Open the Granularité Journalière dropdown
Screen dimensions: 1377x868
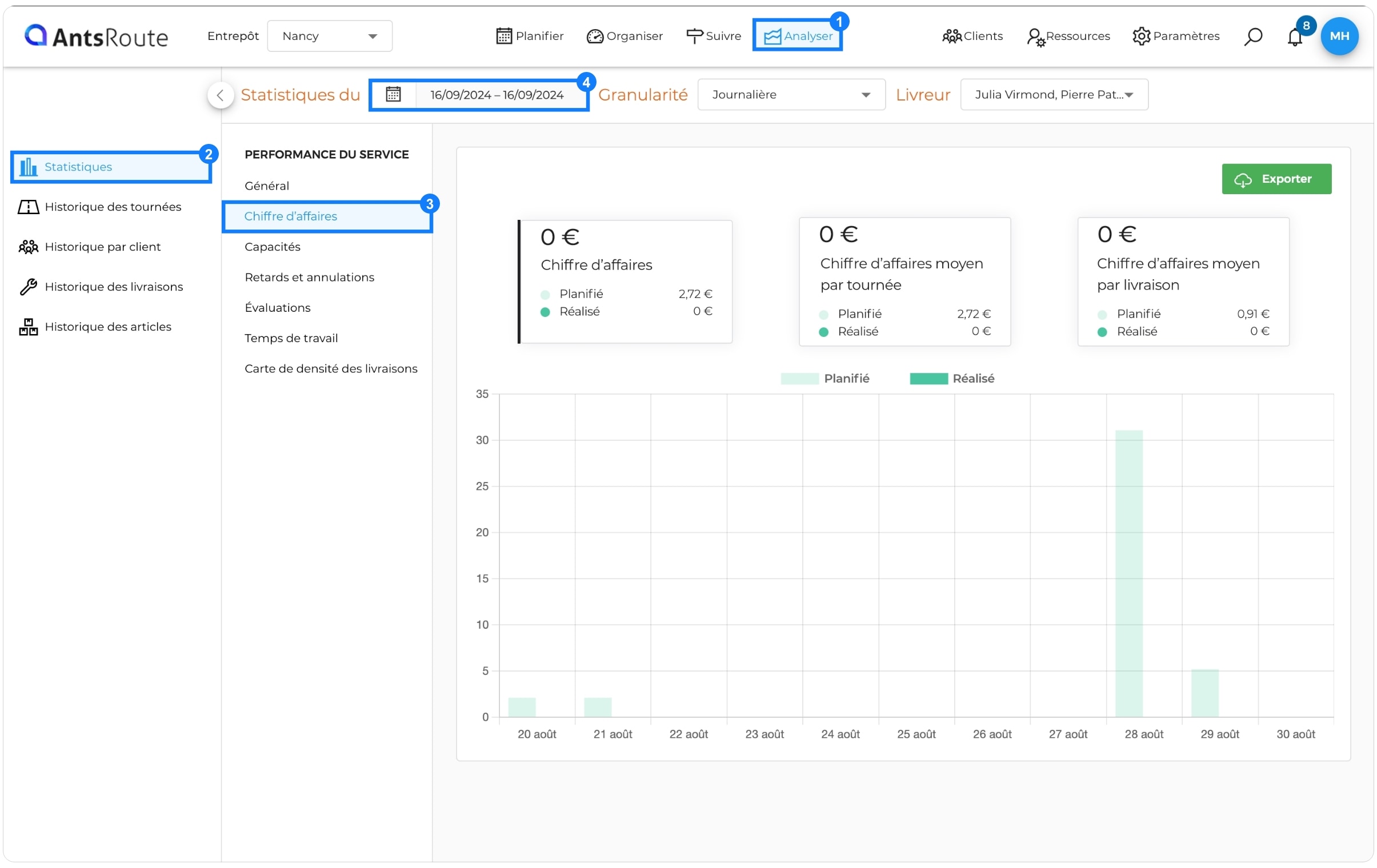coord(791,94)
